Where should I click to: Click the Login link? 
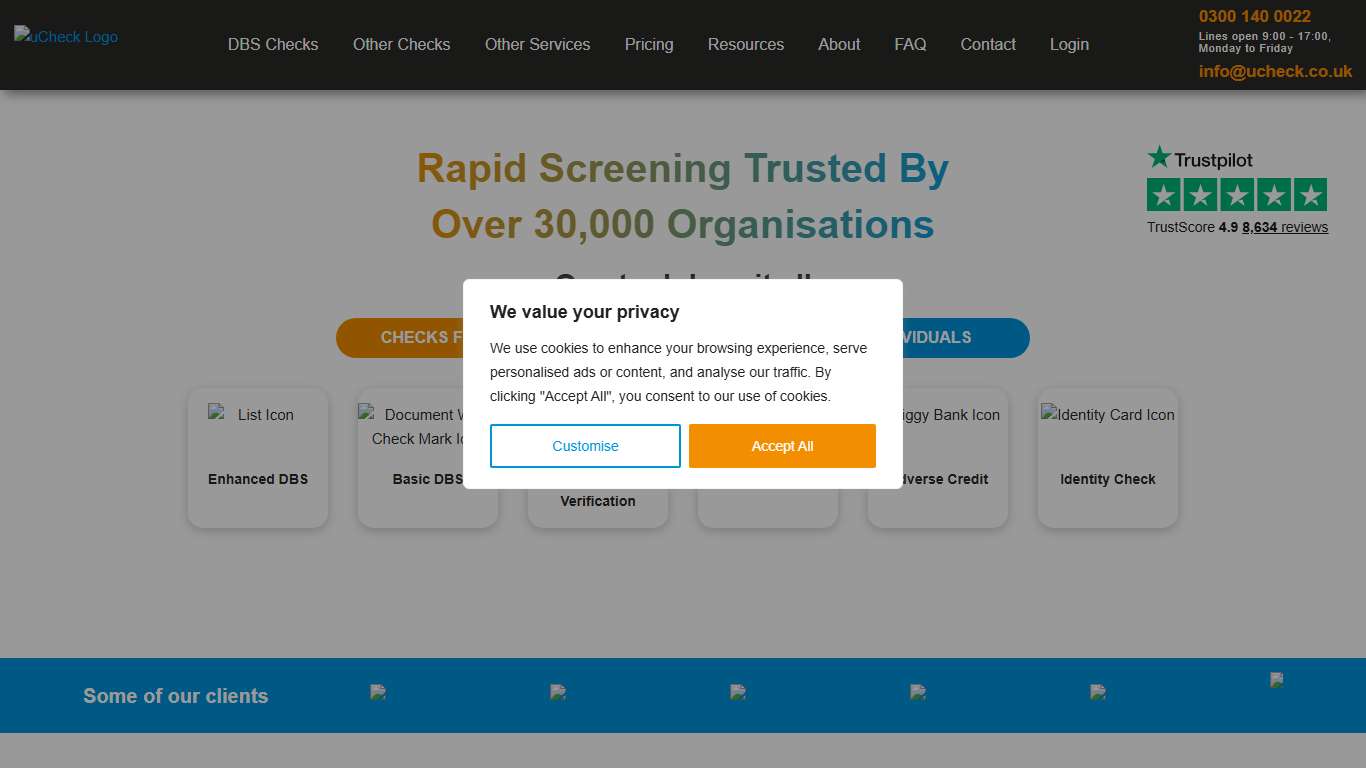coord(1069,44)
